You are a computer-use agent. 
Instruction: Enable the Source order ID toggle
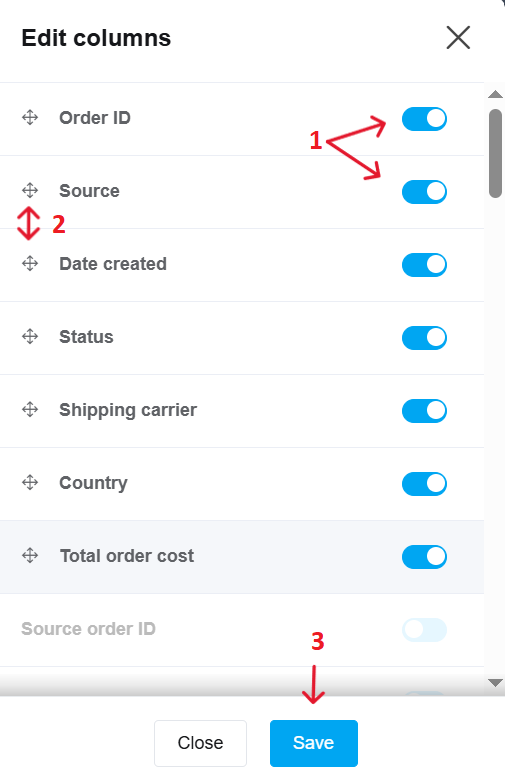[x=424, y=630]
